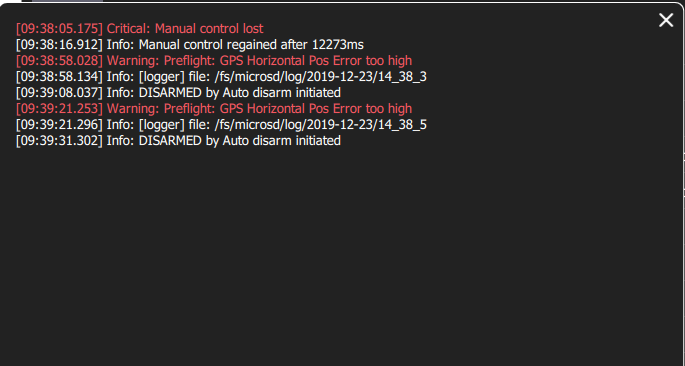Click the timestamp 09:38:05.175
This screenshot has width=685, height=366.
59,29
